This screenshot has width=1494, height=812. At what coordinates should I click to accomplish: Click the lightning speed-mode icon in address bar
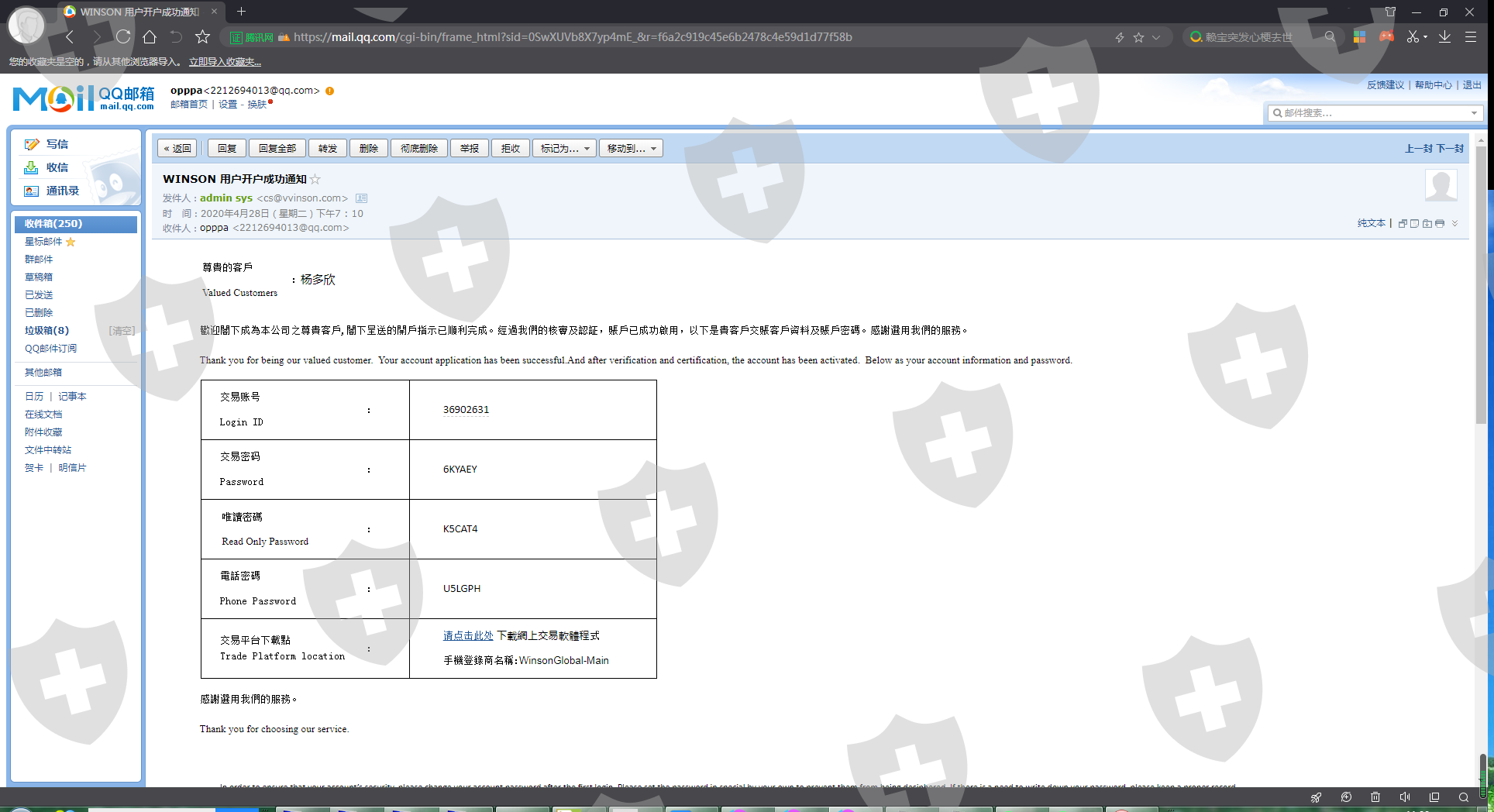click(1120, 37)
